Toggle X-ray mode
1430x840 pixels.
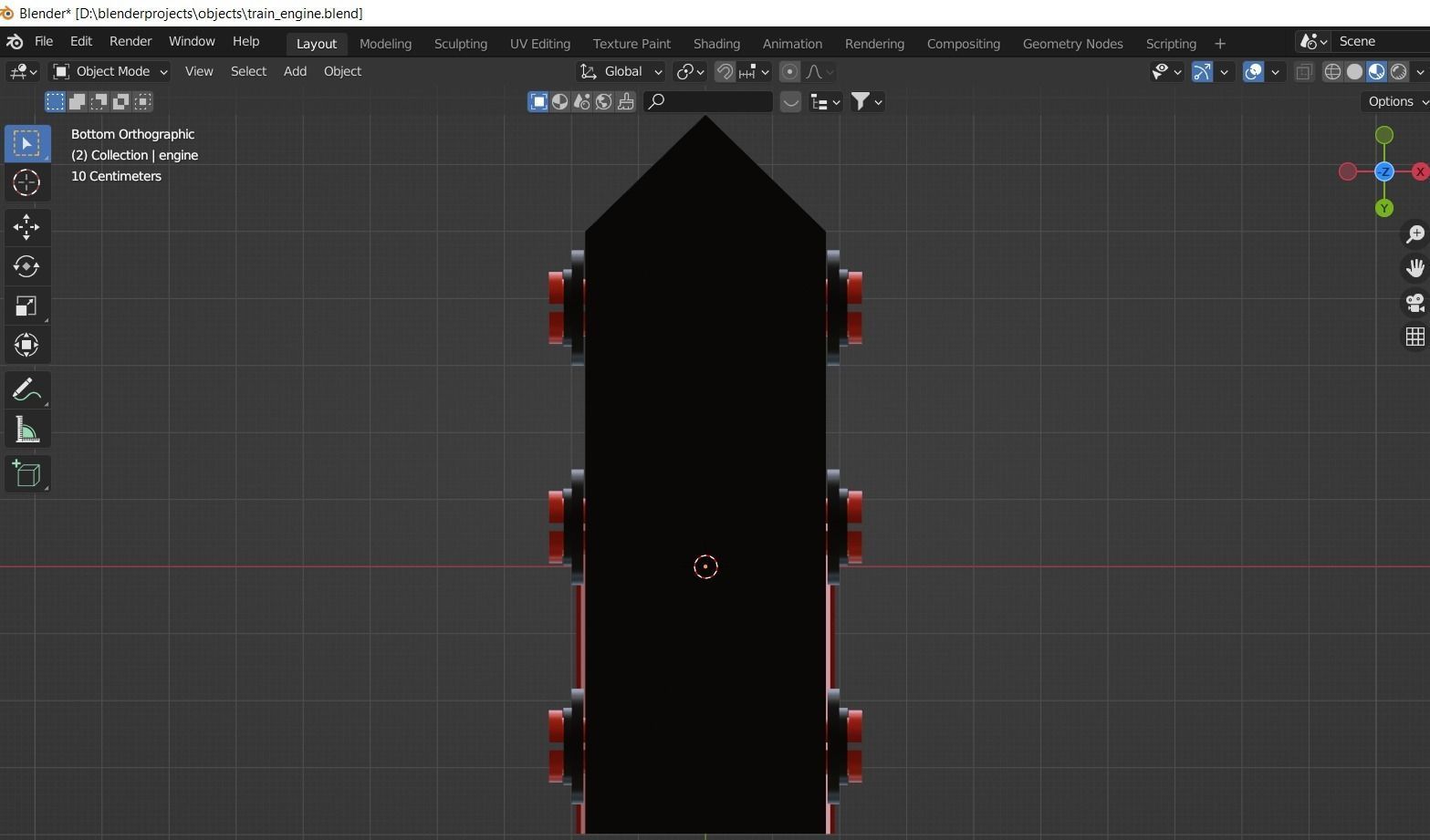(1304, 71)
